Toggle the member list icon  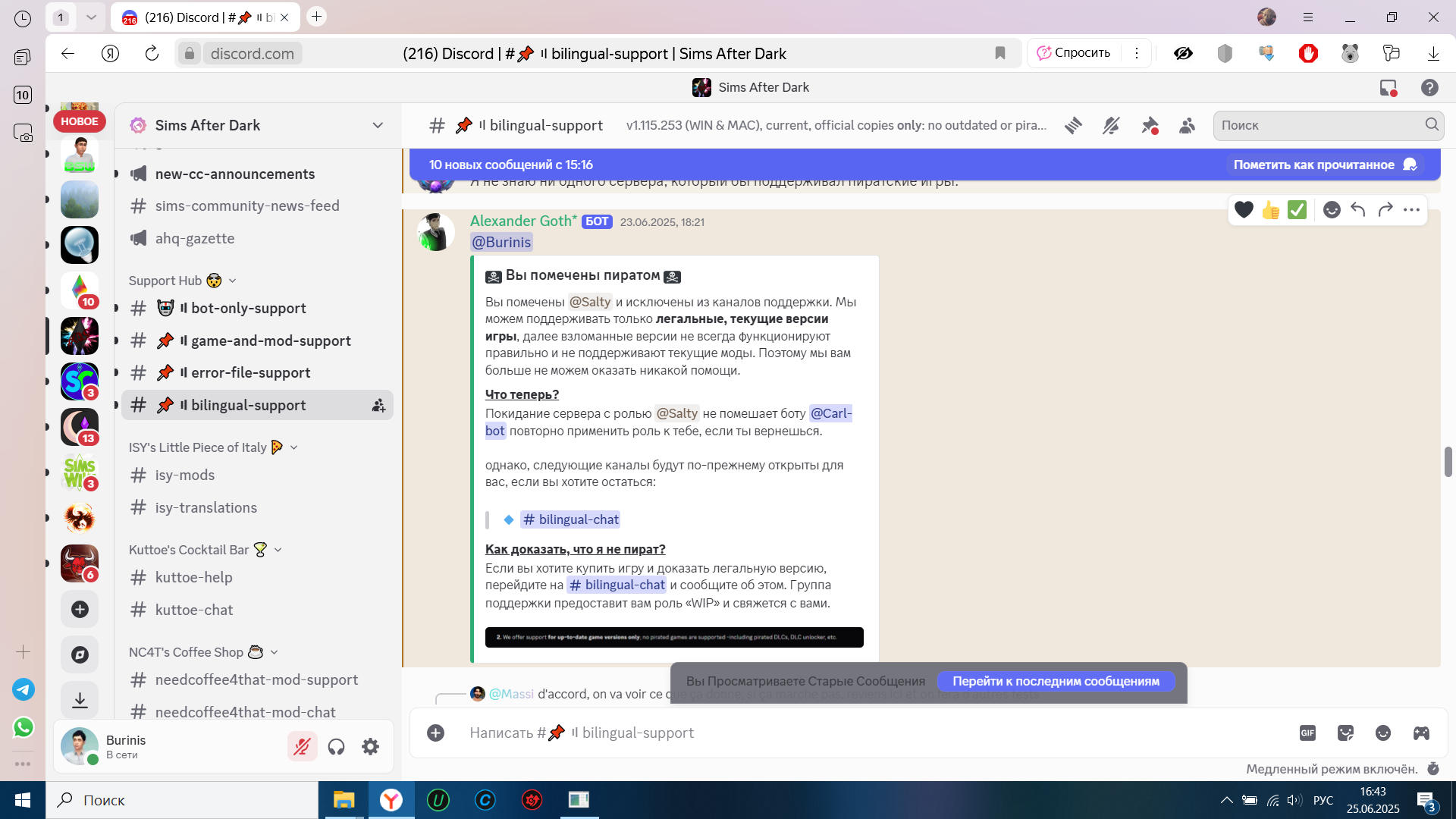1188,126
